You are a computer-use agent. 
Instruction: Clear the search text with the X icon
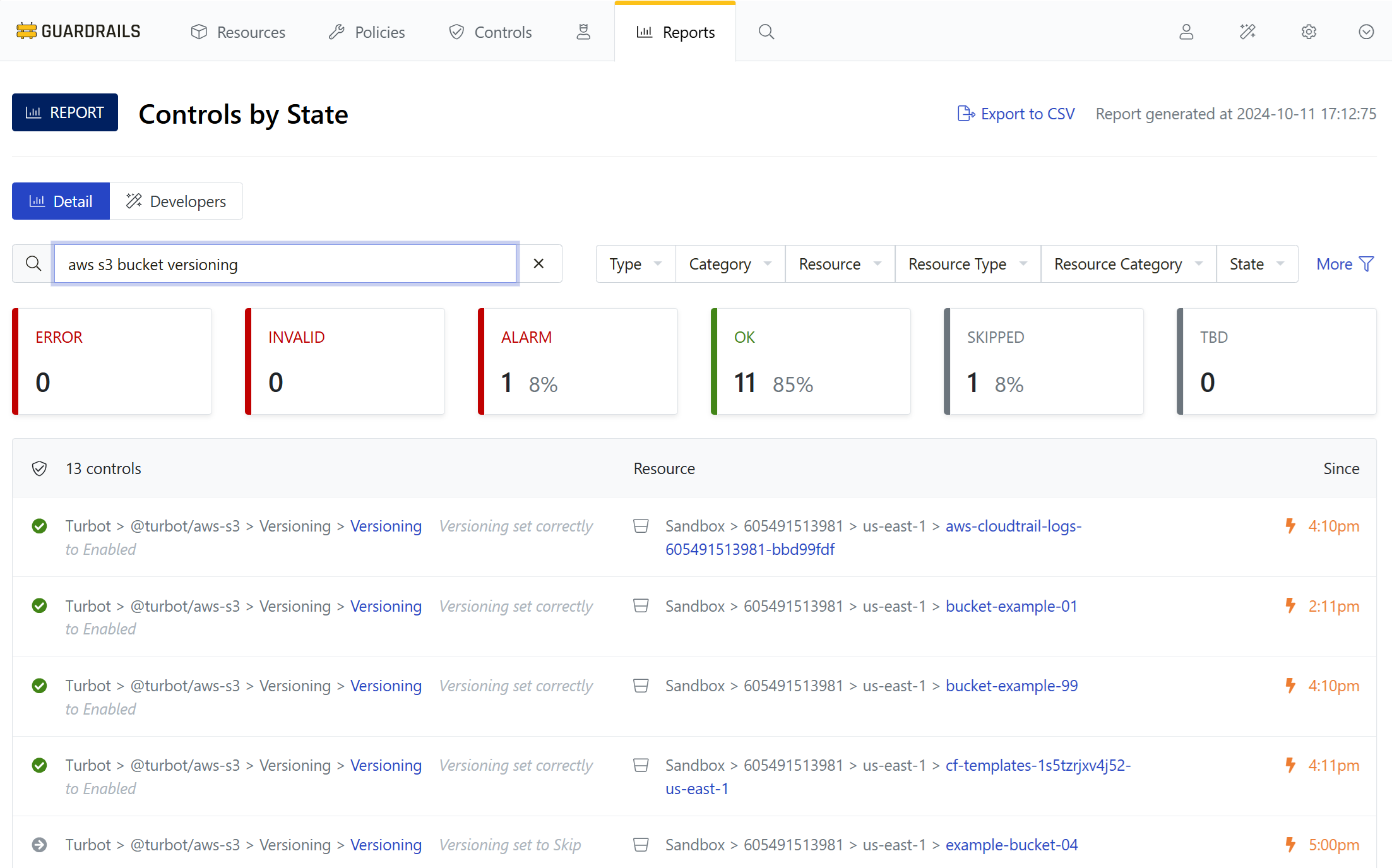pyautogui.click(x=538, y=264)
